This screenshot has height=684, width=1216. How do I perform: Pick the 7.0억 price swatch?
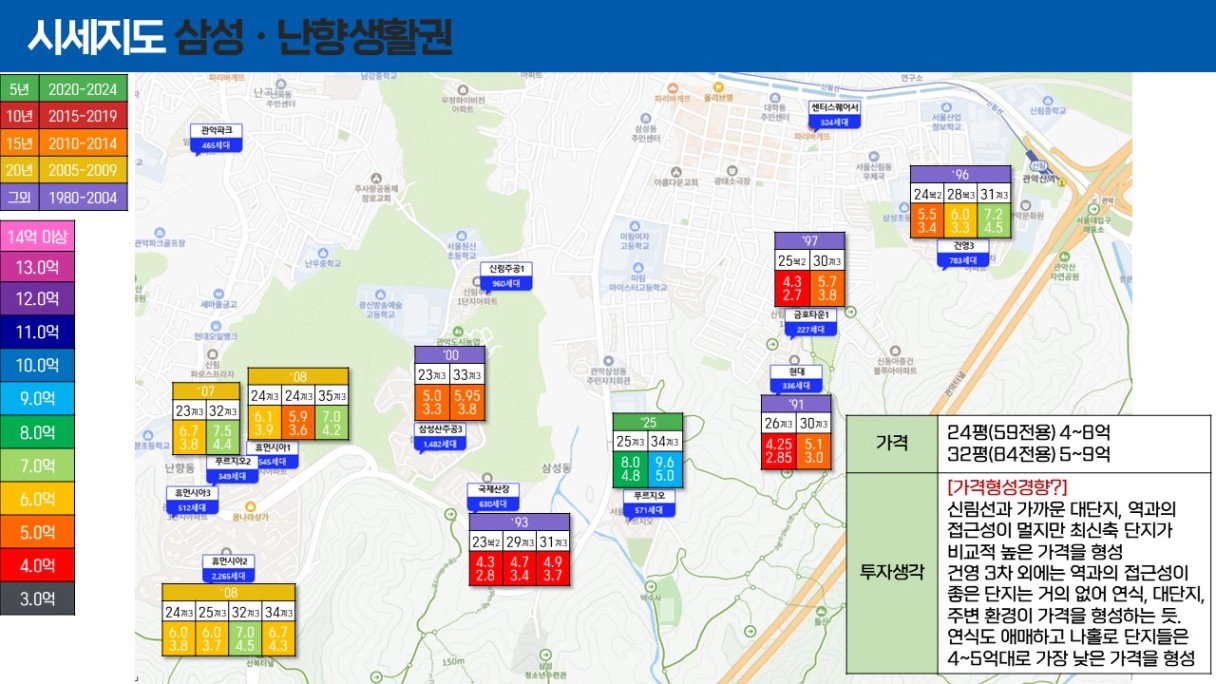pyautogui.click(x=38, y=466)
